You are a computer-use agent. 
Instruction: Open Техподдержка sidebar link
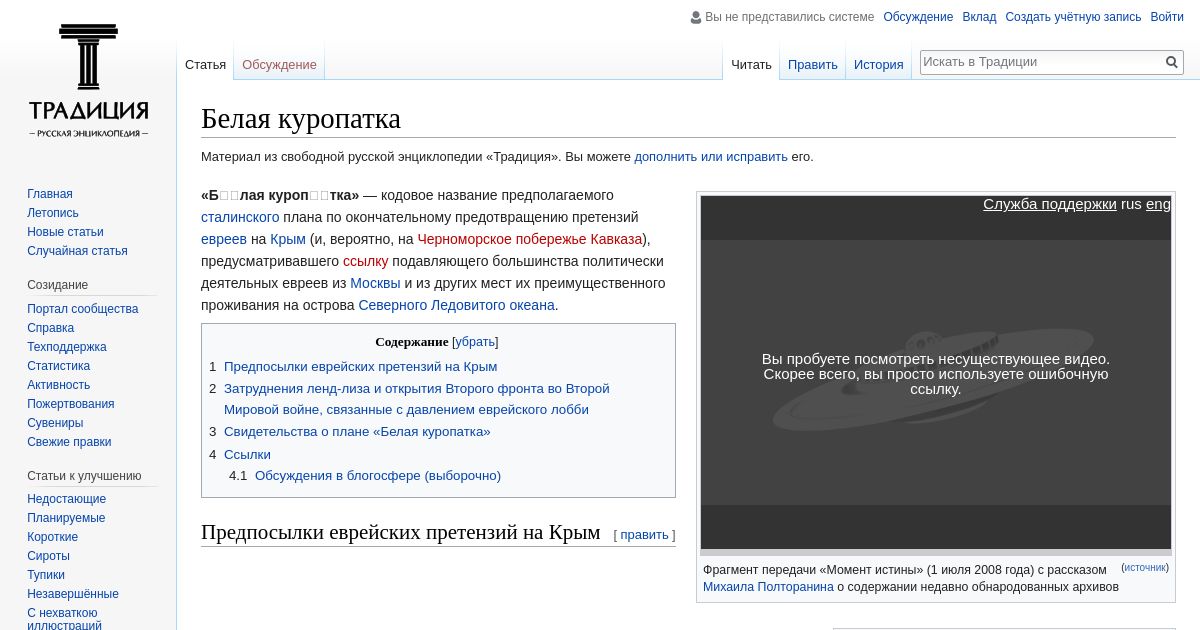coord(67,347)
